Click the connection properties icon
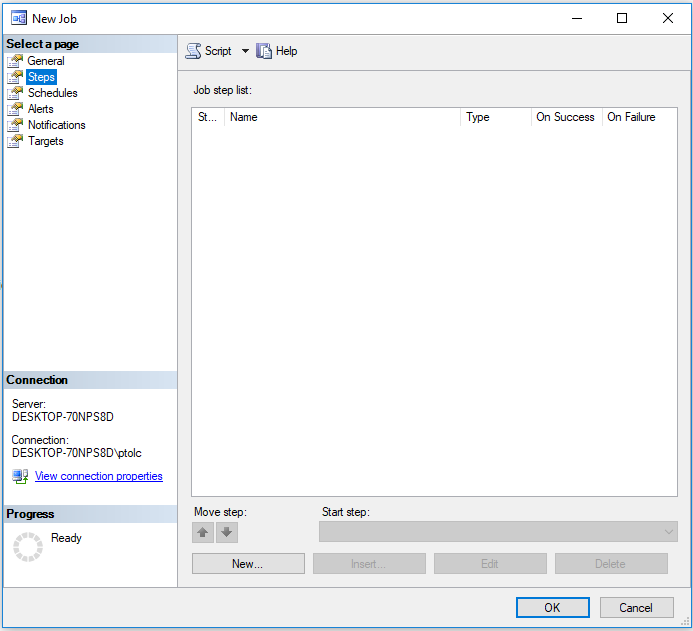 20,476
